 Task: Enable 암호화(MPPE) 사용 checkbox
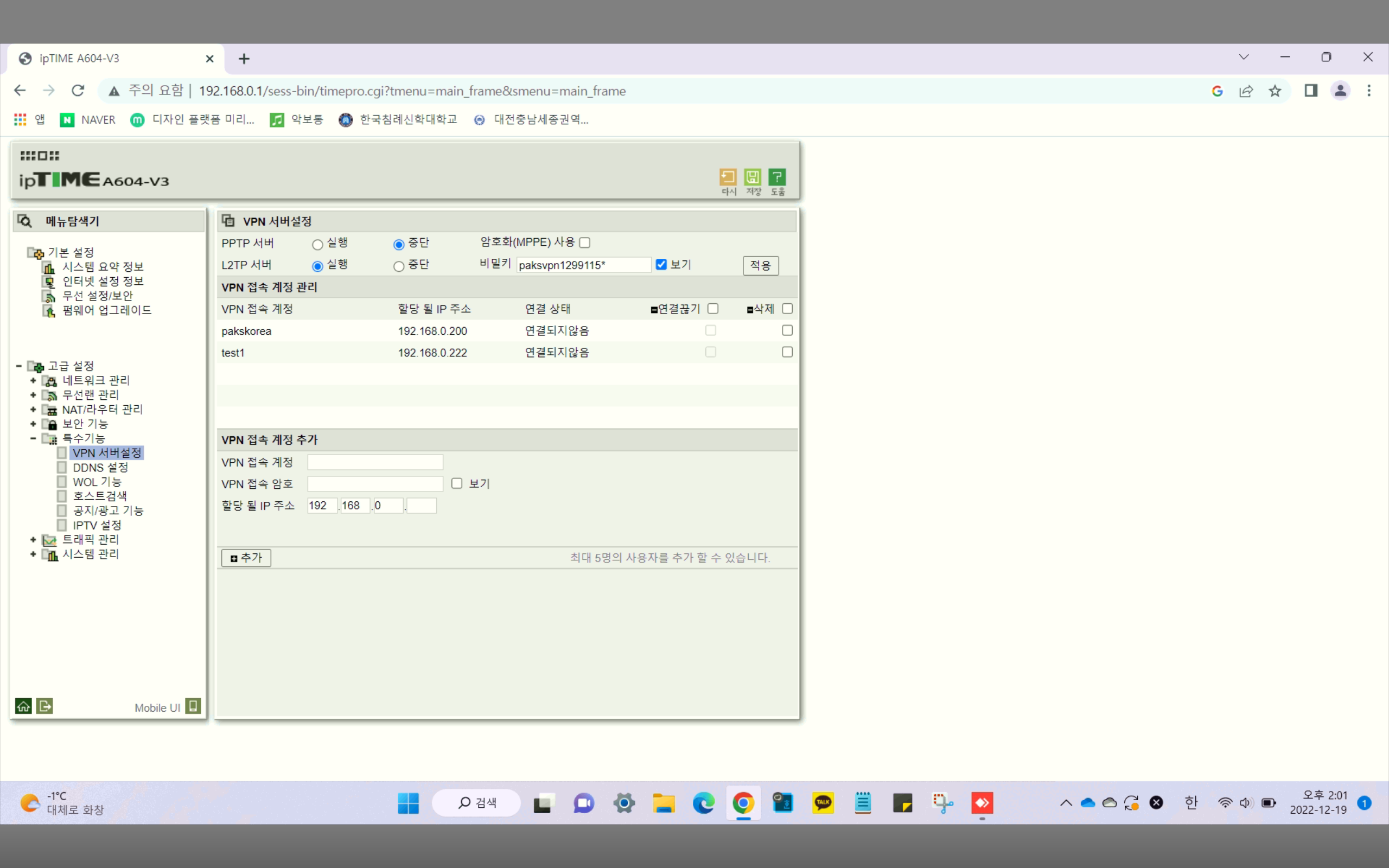tap(585, 243)
